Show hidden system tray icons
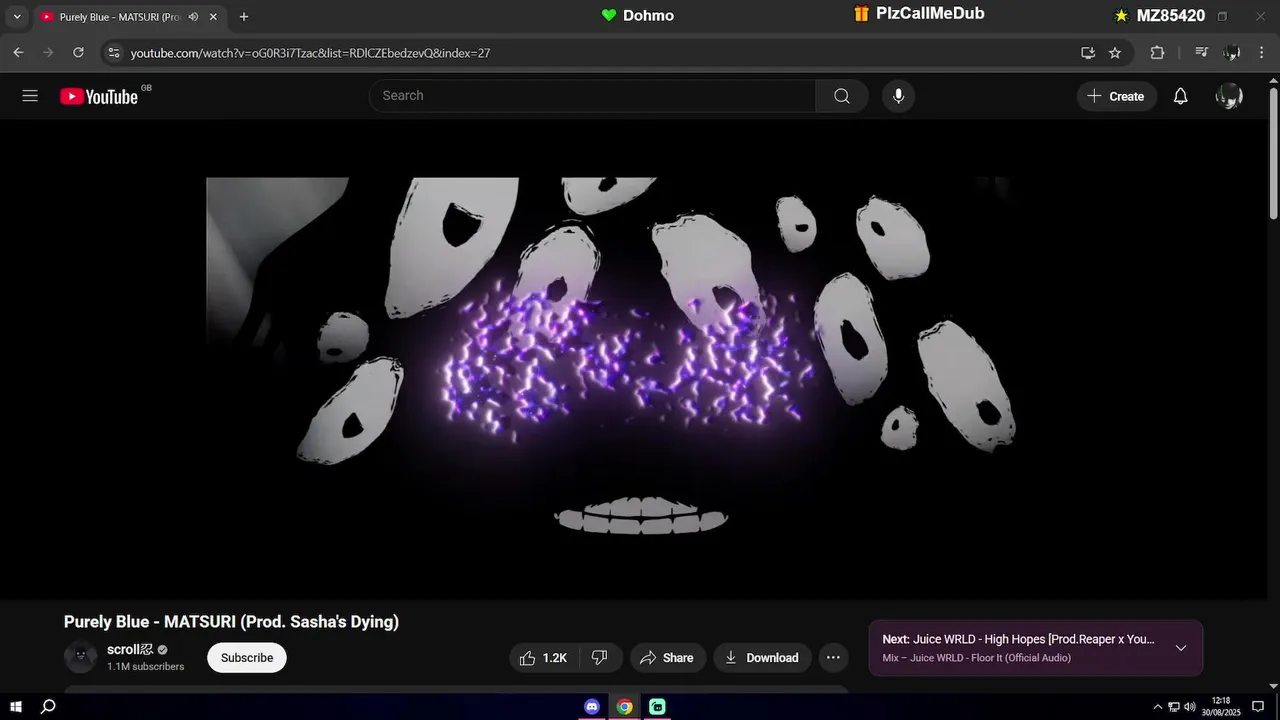 coord(1158,707)
